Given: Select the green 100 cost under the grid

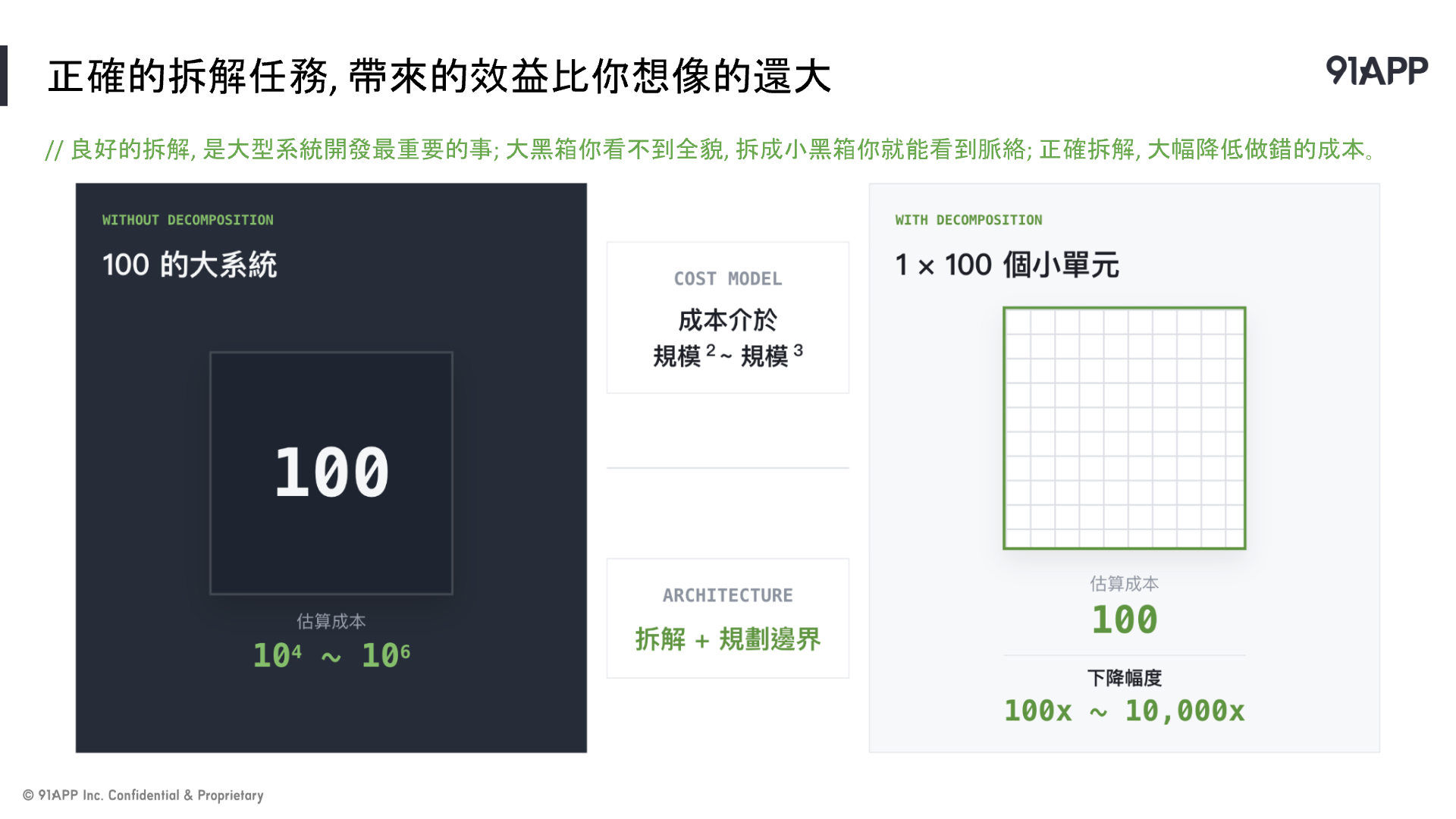Looking at the screenshot, I should point(1125,620).
